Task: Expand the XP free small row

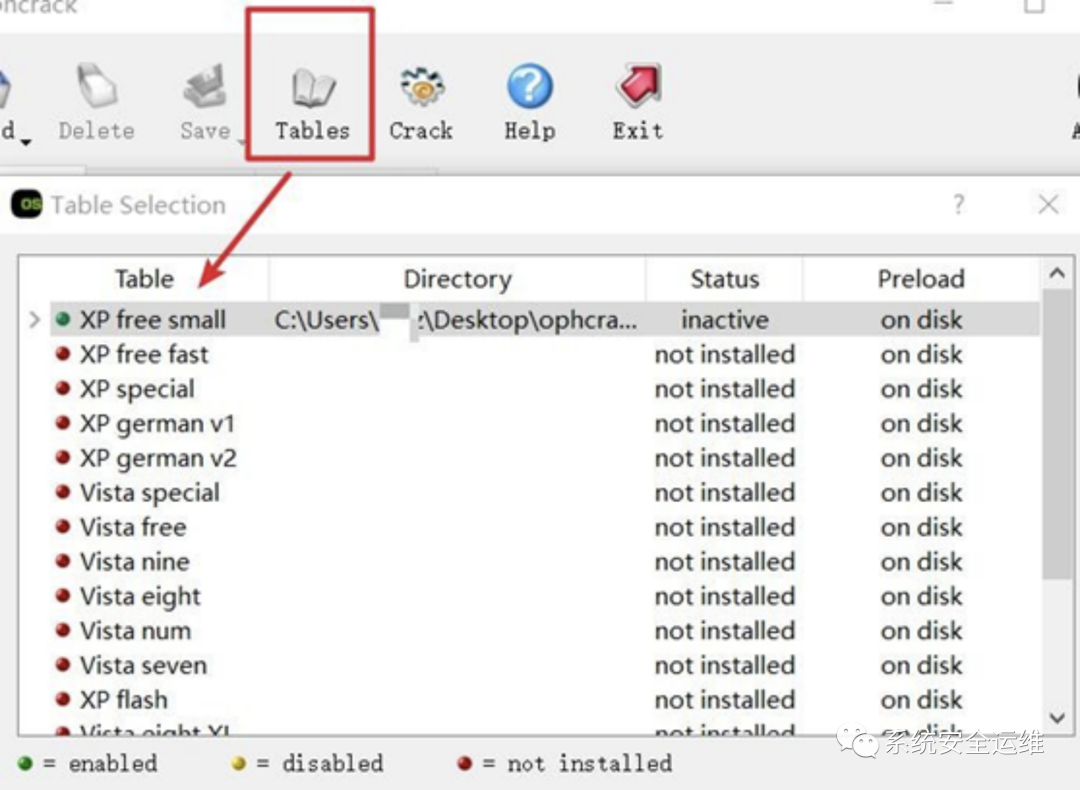Action: click(34, 320)
